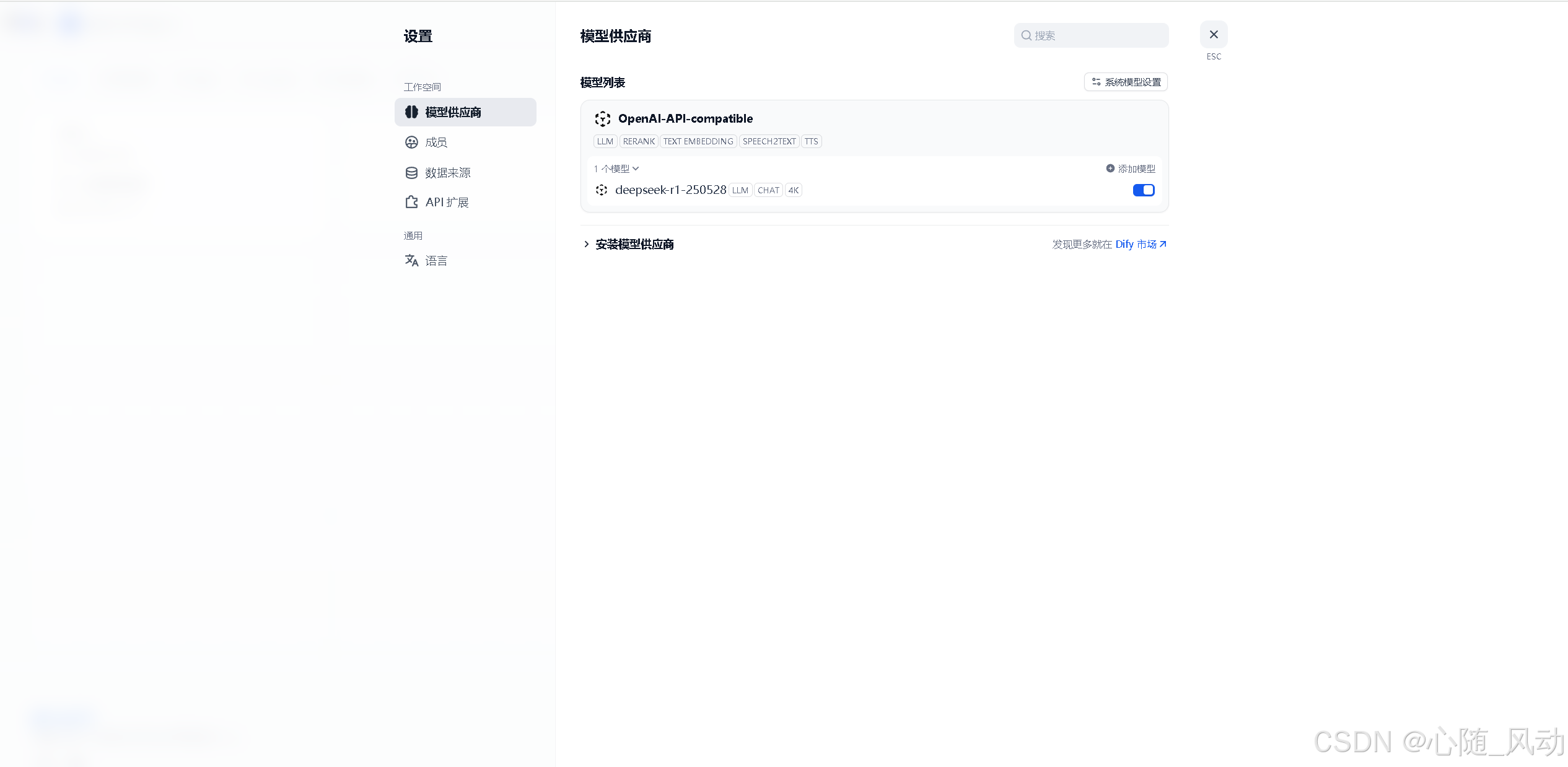Click the plus icon next to 添加模型
This screenshot has width=1568, height=767.
1110,169
